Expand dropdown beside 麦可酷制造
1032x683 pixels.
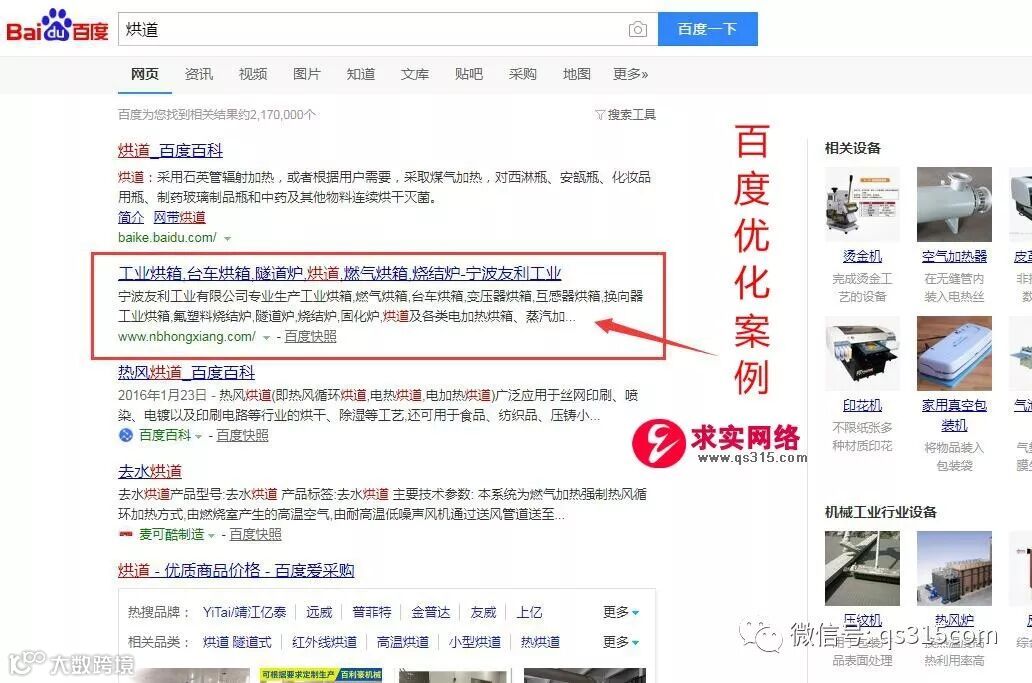[x=211, y=536]
